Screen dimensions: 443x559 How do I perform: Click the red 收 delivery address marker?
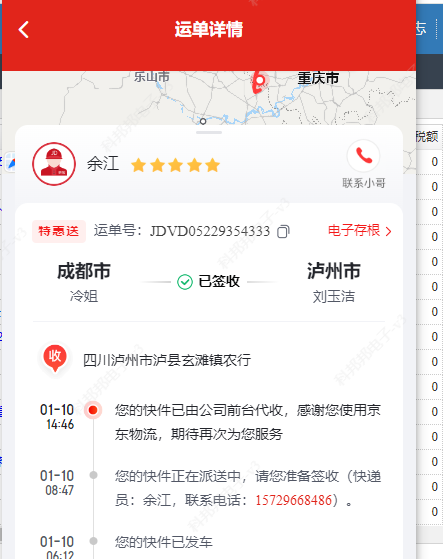tap(55, 358)
